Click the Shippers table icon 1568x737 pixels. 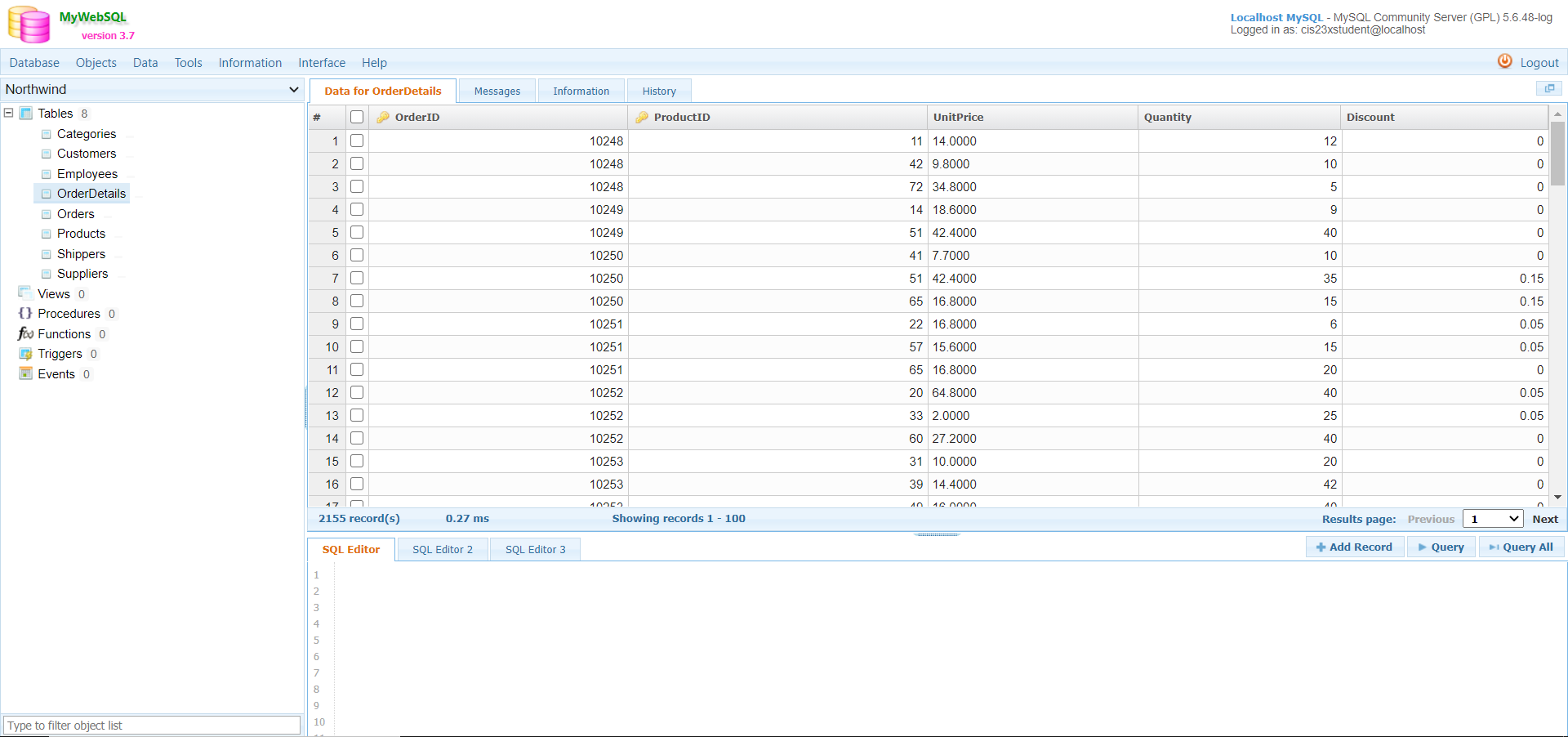click(x=47, y=254)
